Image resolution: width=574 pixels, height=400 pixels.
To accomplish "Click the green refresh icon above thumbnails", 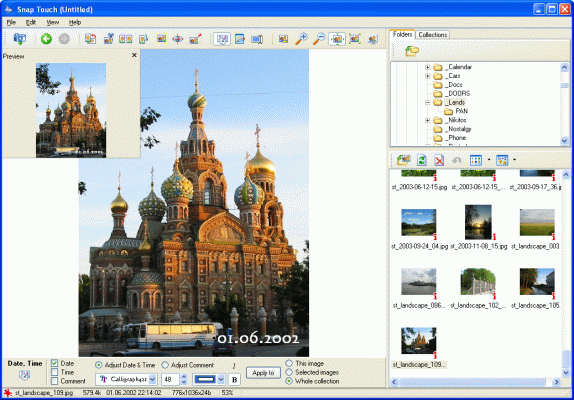I will tap(422, 160).
